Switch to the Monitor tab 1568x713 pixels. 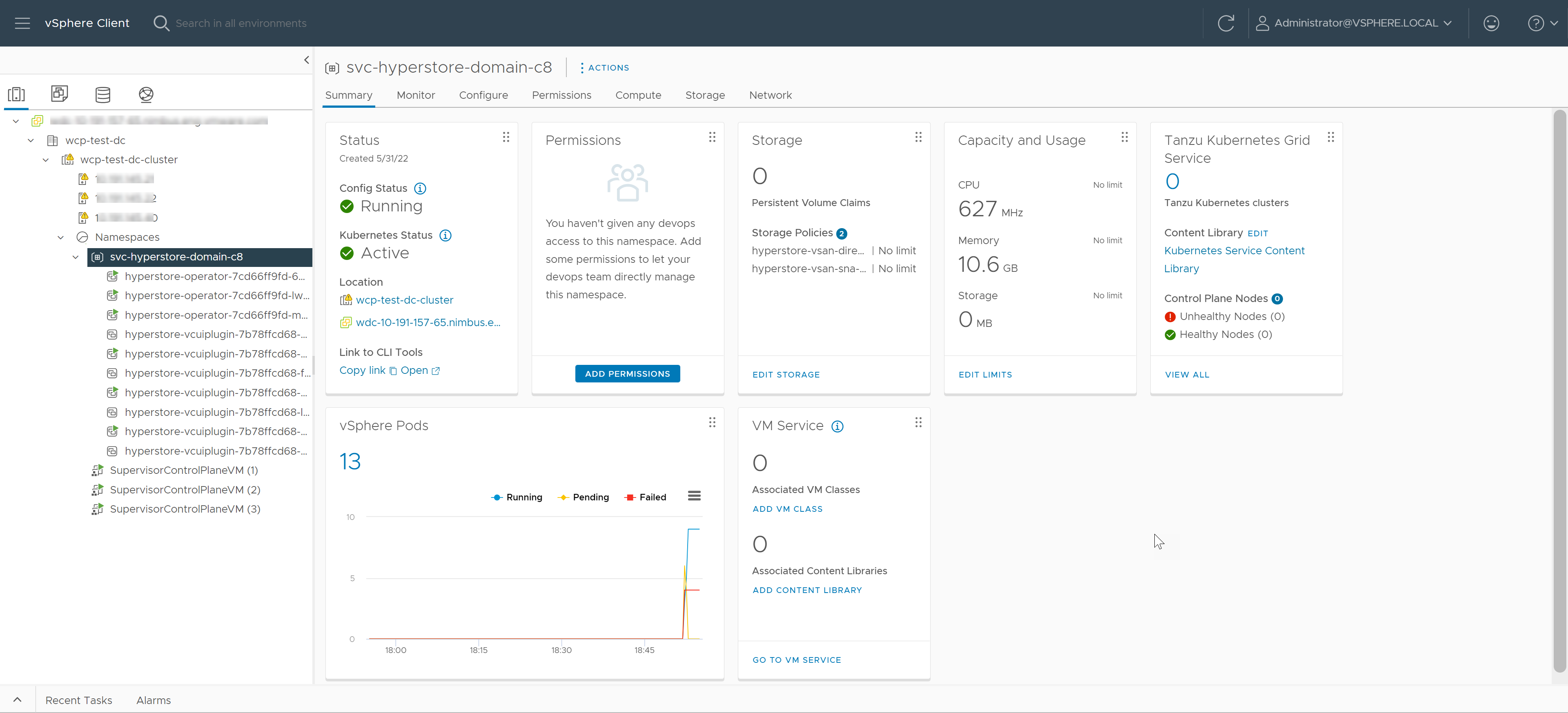pyautogui.click(x=416, y=95)
